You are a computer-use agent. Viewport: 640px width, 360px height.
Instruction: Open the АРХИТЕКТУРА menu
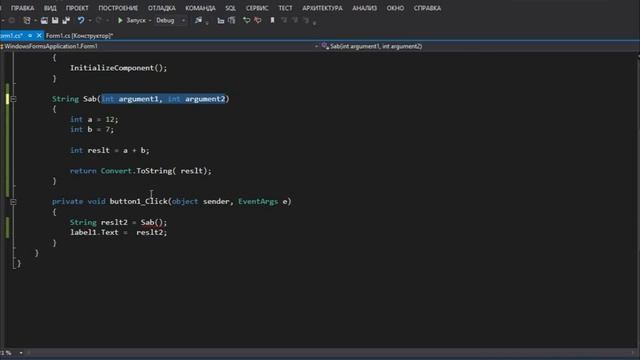pyautogui.click(x=322, y=8)
